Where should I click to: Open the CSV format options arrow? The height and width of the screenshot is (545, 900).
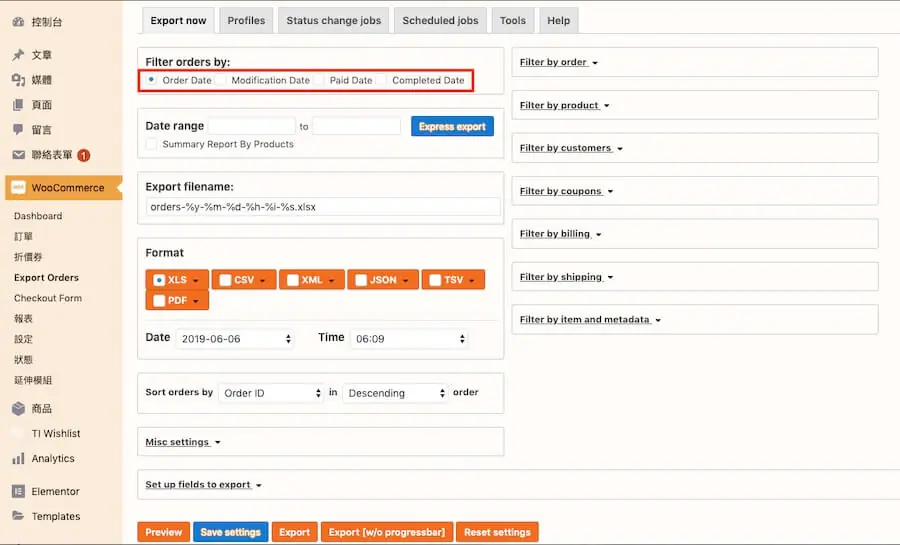coord(263,281)
